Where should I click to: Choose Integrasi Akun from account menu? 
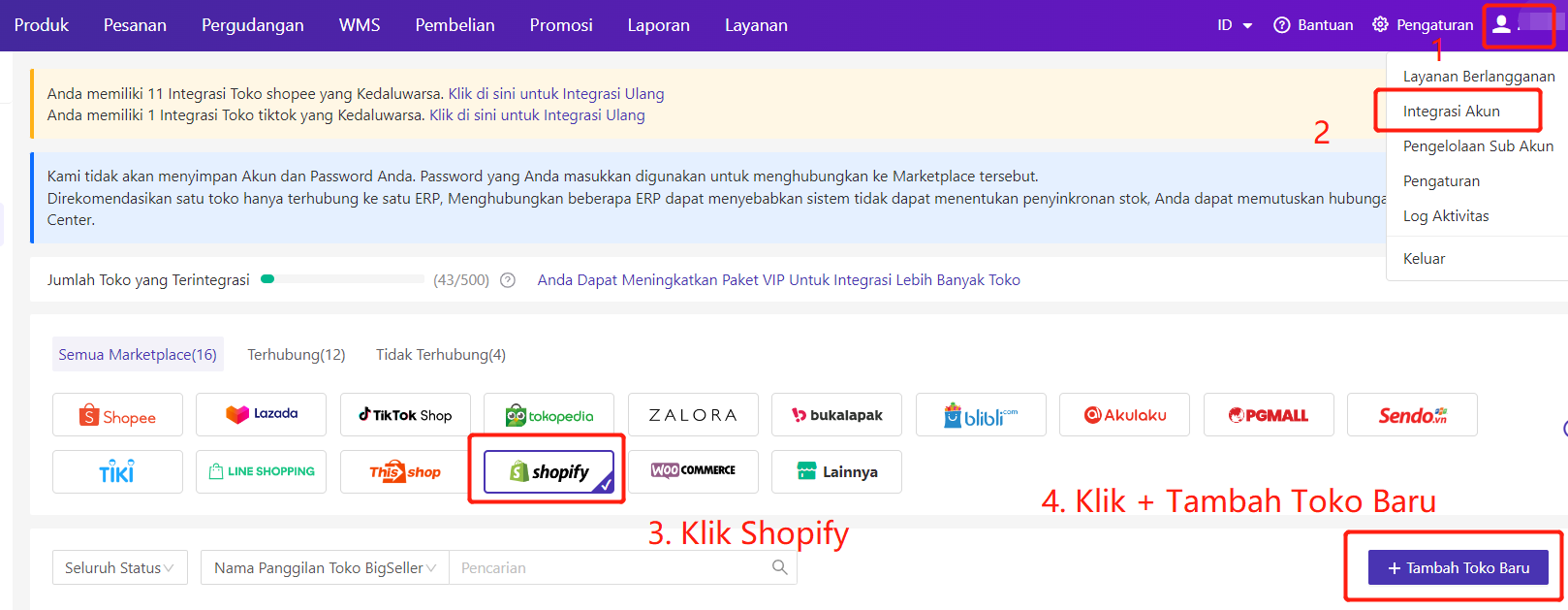click(1452, 112)
